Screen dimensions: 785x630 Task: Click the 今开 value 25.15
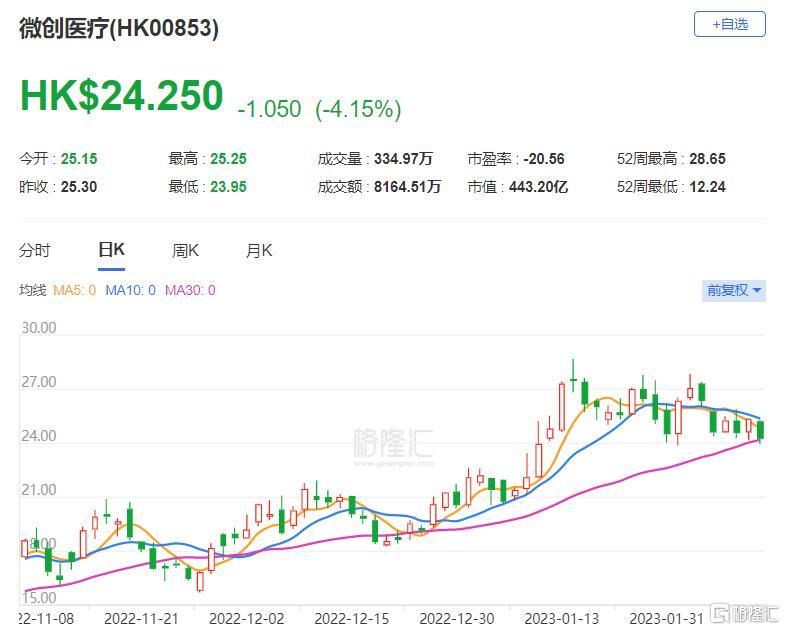coord(79,159)
